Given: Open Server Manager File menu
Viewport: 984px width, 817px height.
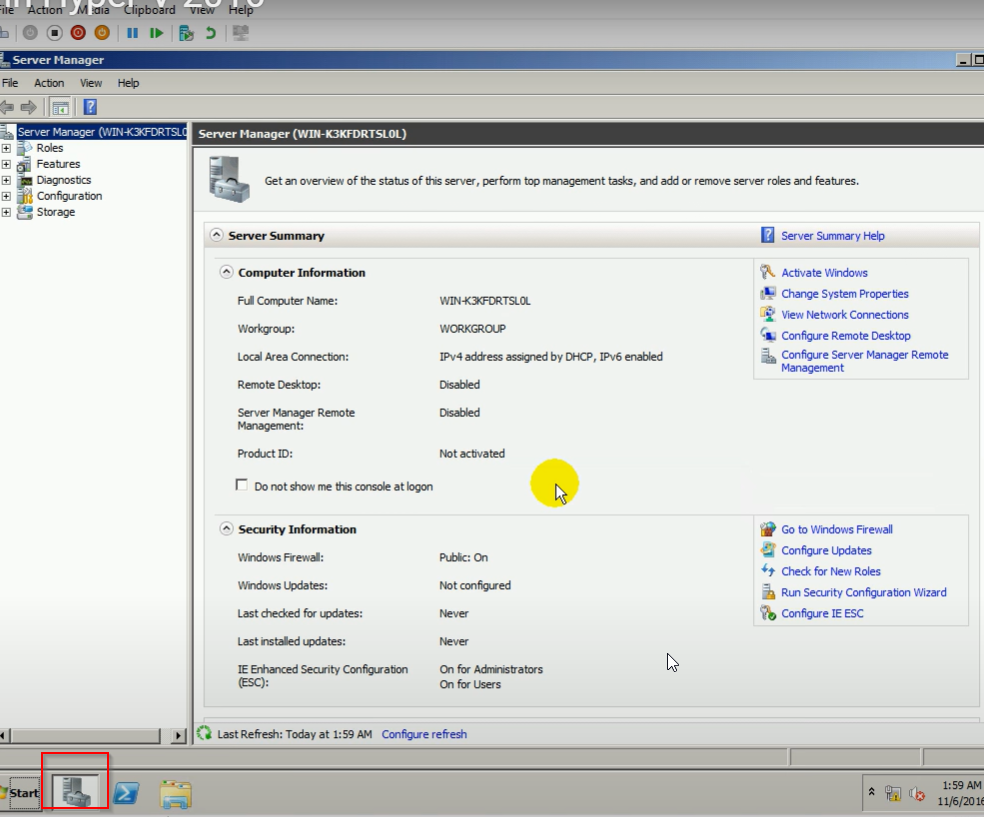Looking at the screenshot, I should point(10,83).
